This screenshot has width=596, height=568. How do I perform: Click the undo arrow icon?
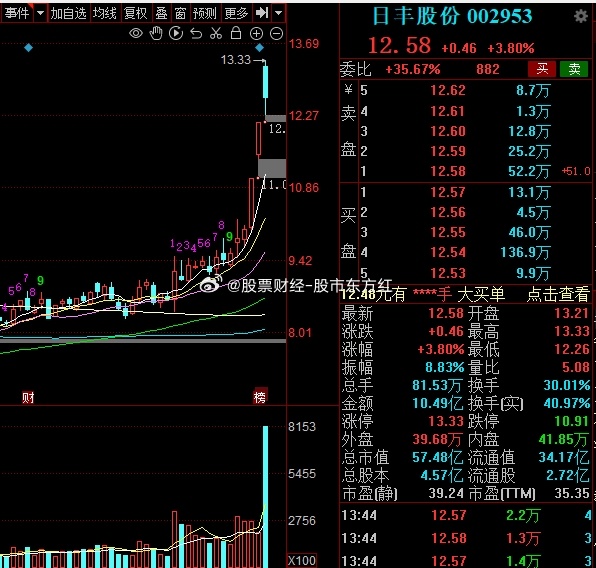click(x=196, y=34)
